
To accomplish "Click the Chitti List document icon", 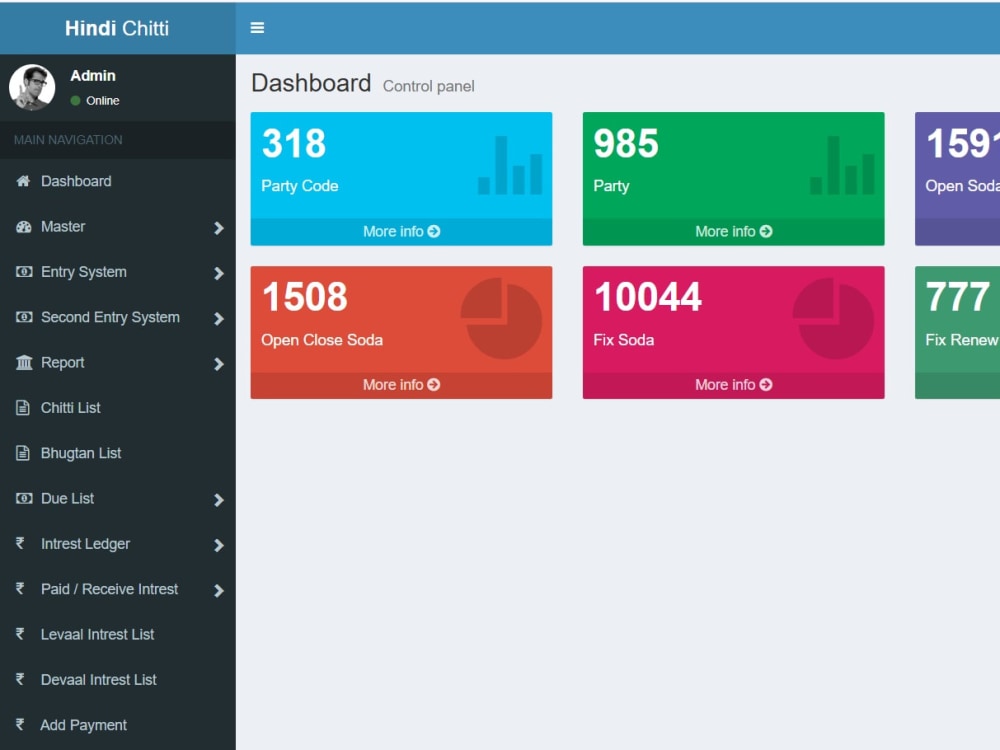I will (23, 408).
